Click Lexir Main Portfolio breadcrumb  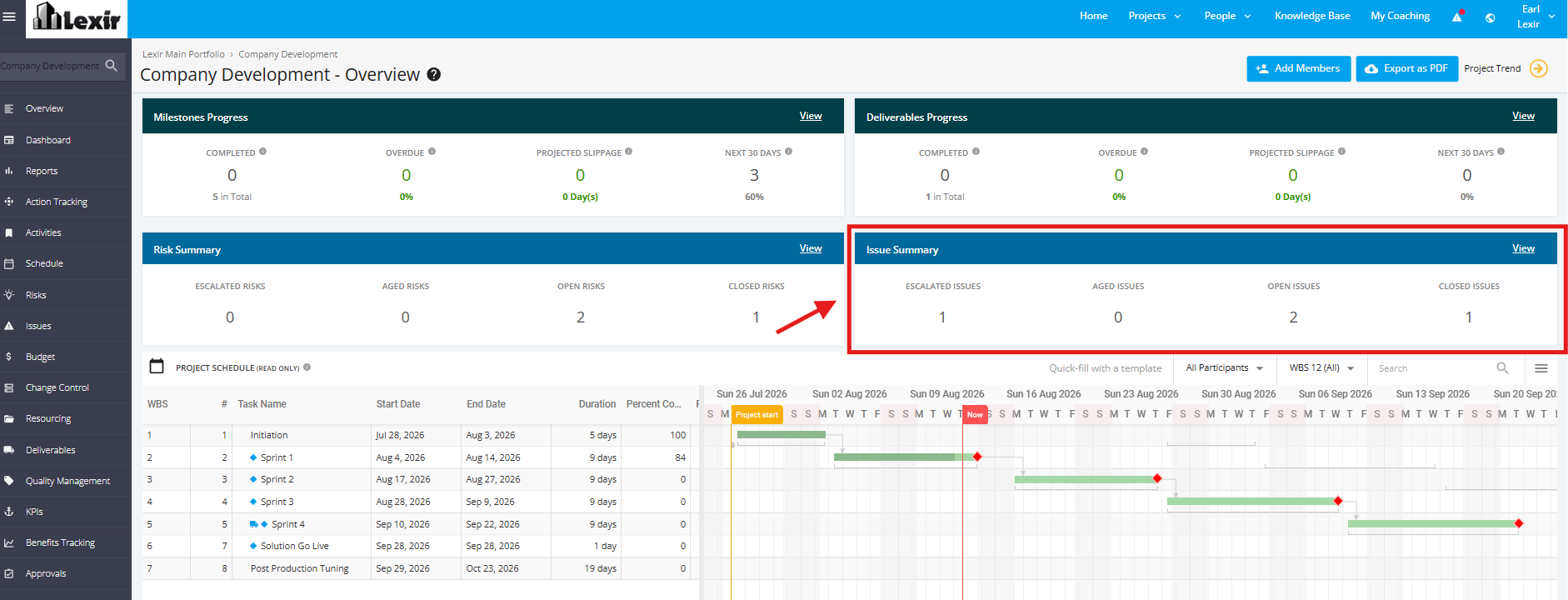[183, 54]
